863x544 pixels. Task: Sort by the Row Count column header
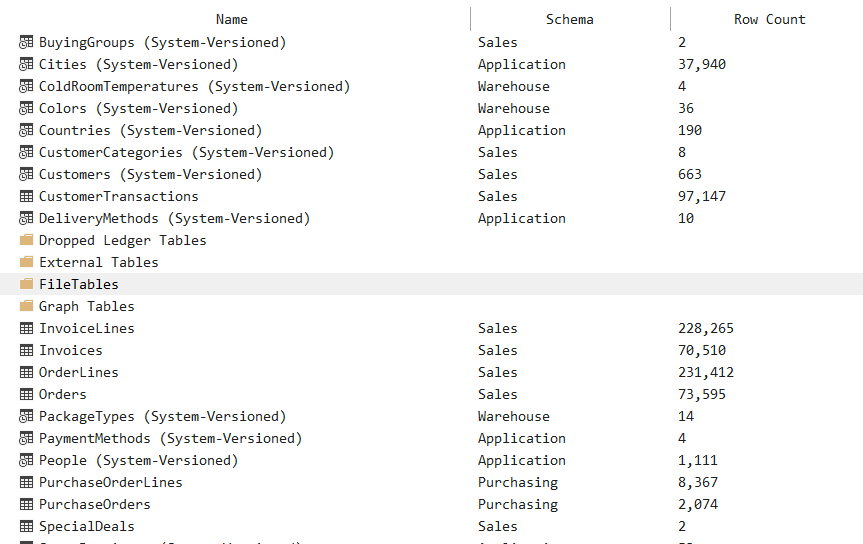(769, 19)
